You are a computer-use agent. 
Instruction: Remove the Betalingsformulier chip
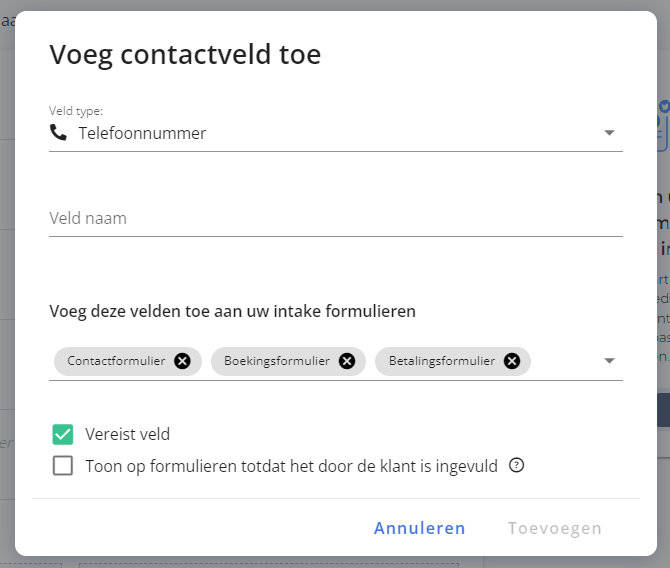[x=512, y=361]
